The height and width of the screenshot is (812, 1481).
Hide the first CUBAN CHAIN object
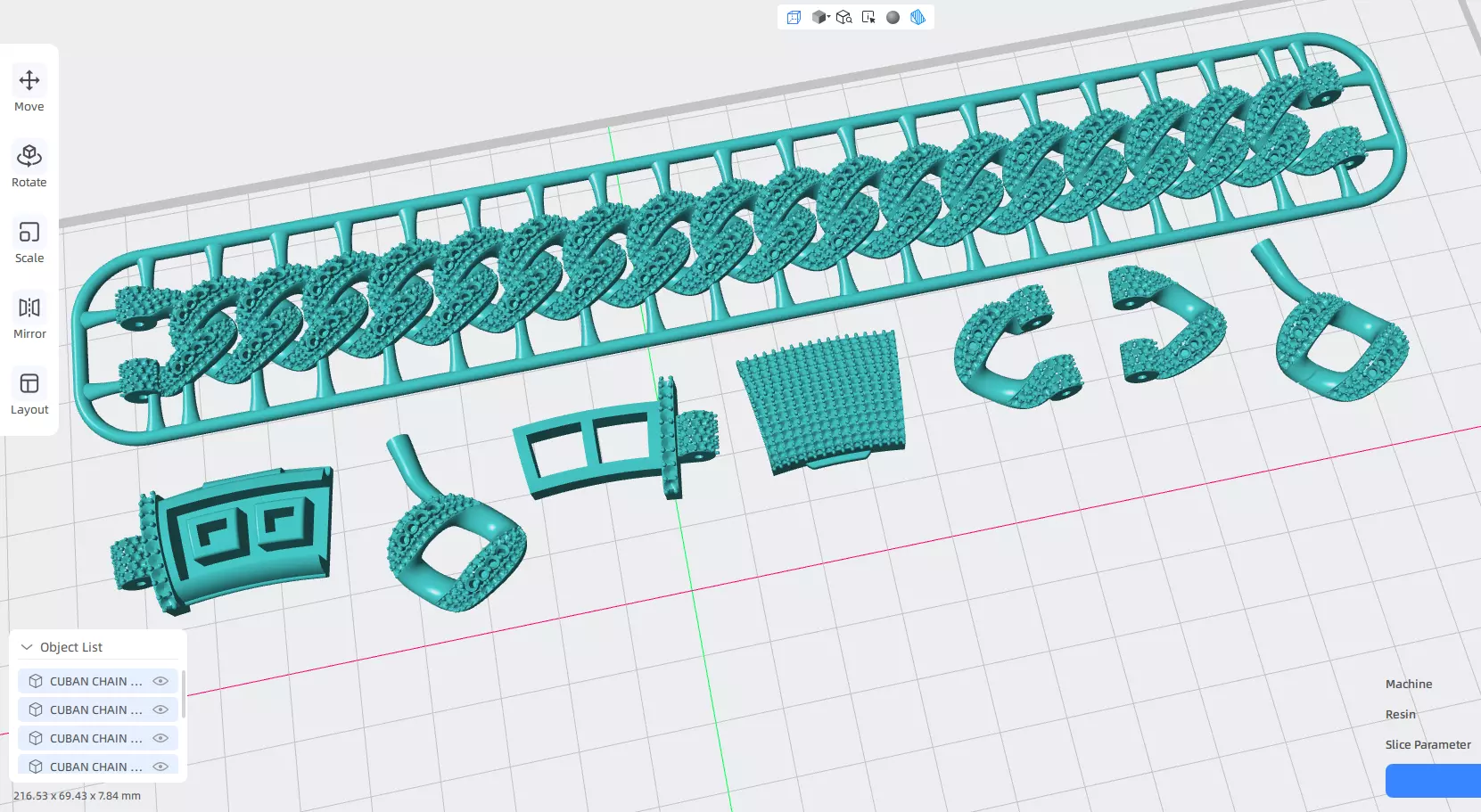click(160, 681)
